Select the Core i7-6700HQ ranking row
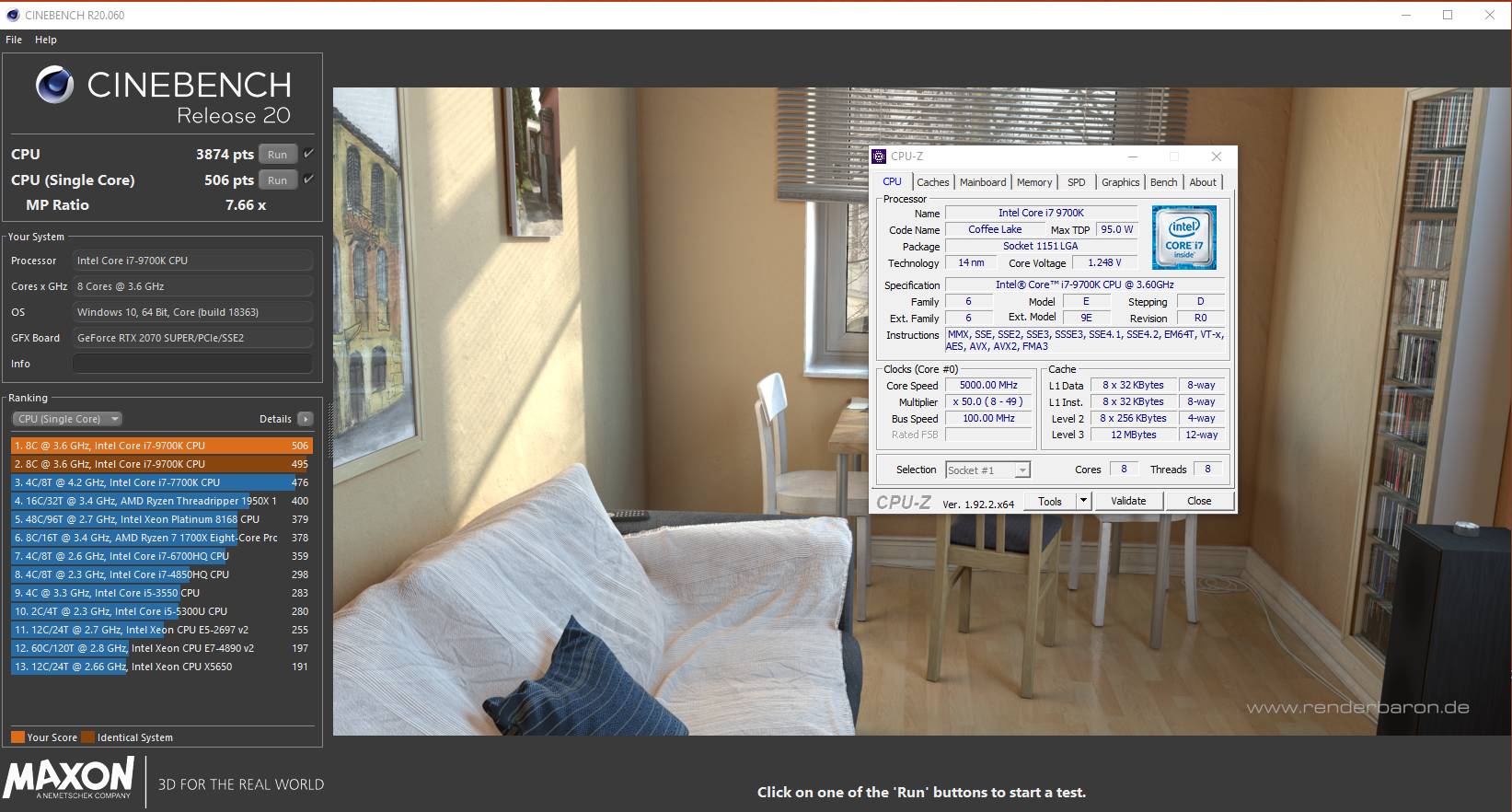The width and height of the screenshot is (1512, 812). coord(162,556)
